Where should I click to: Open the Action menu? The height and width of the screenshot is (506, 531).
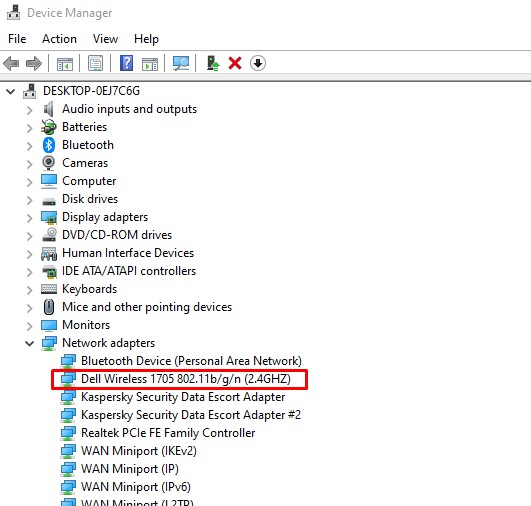59,39
